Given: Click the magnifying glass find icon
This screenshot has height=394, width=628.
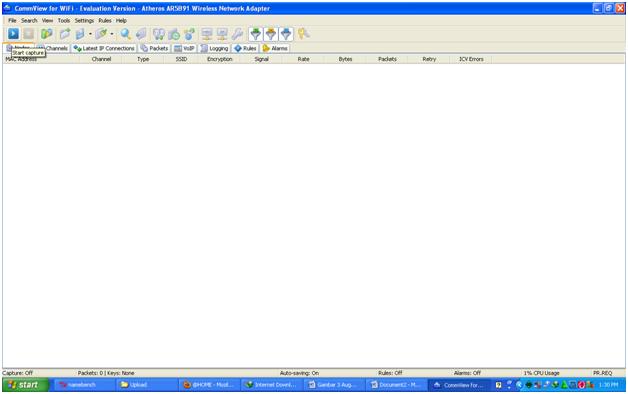Looking at the screenshot, I should 126,34.
